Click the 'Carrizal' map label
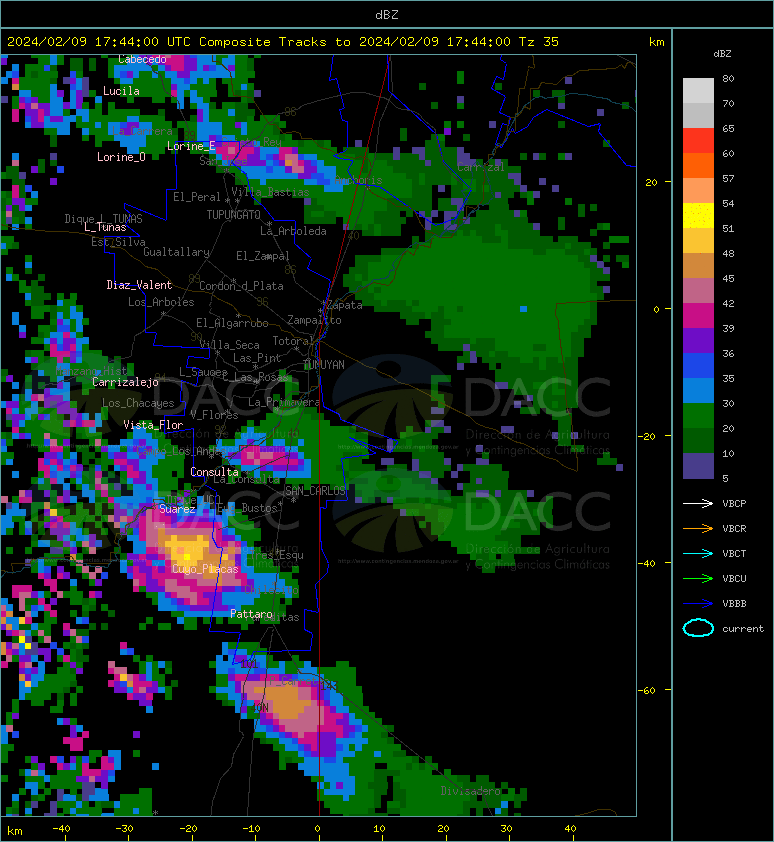Screen dimensions: 774x842 pyautogui.click(x=481, y=167)
